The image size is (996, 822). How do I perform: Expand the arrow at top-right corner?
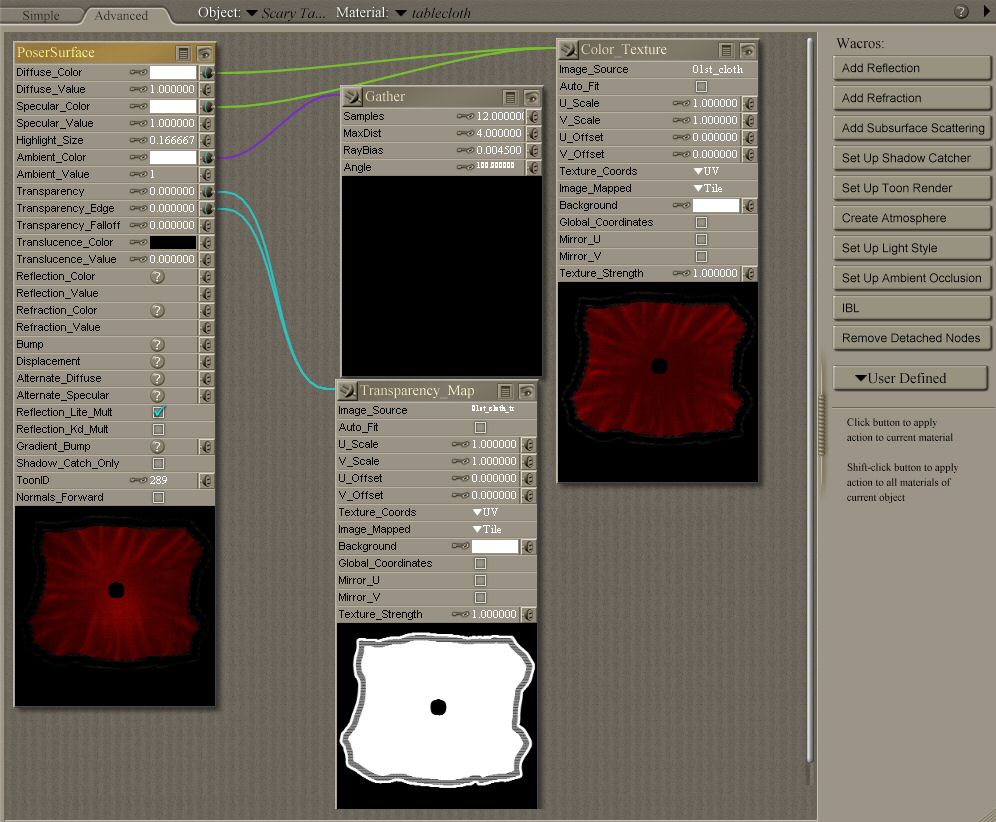click(x=986, y=11)
